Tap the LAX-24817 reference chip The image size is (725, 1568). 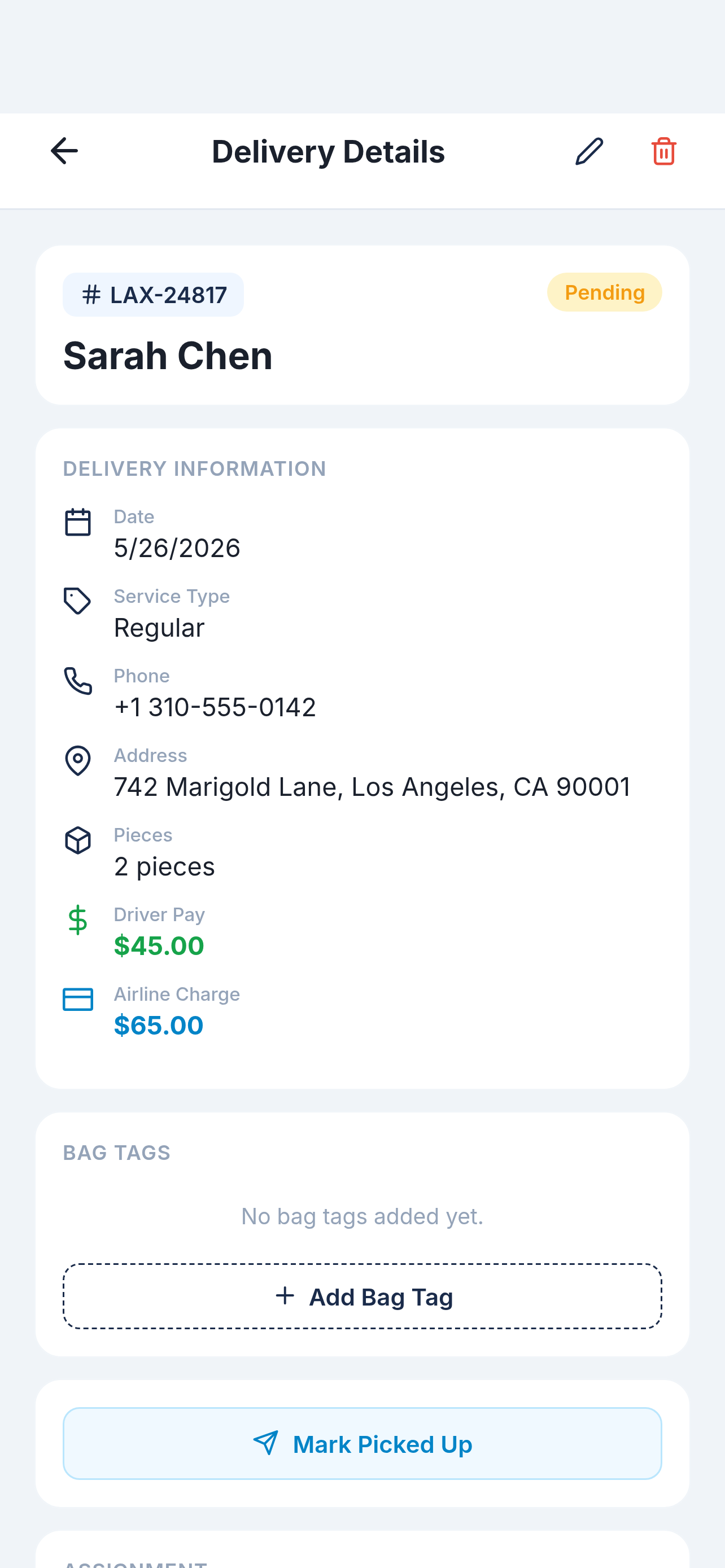click(x=154, y=295)
